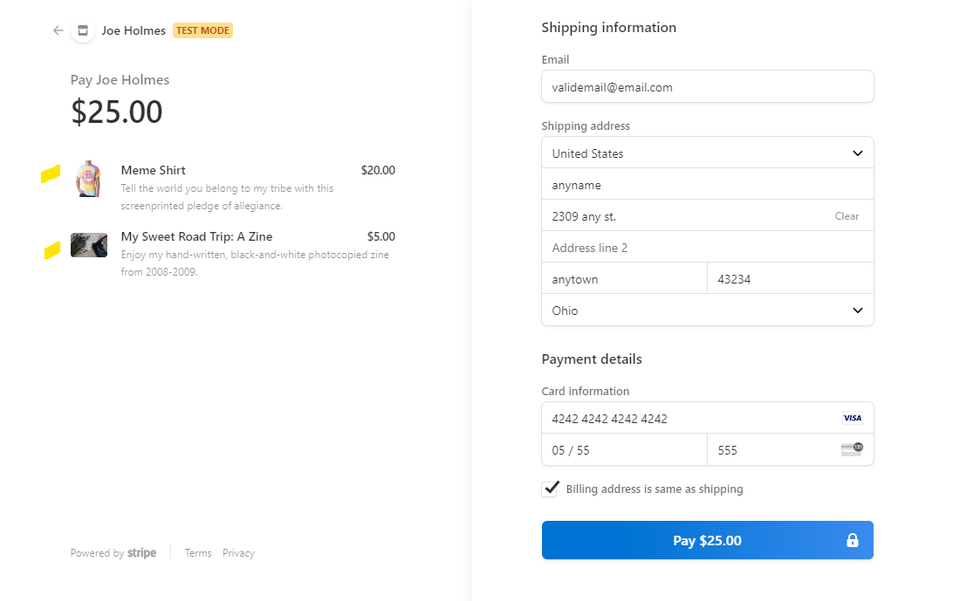Open the Terms link
The image size is (960, 601).
point(197,553)
